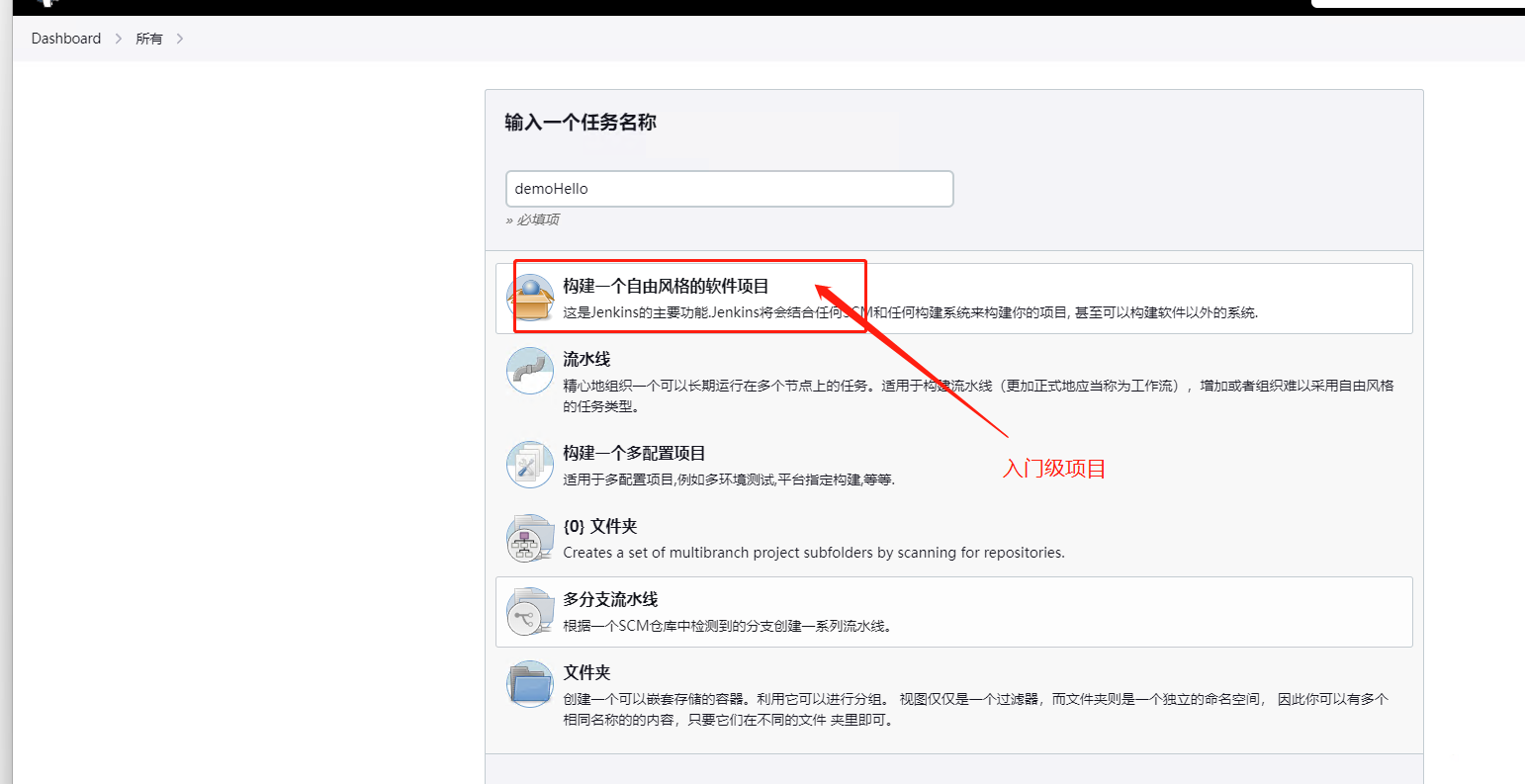1525x784 pixels.
Task: Click the multi-config description 适用于多配置项目
Action: pyautogui.click(x=729, y=479)
